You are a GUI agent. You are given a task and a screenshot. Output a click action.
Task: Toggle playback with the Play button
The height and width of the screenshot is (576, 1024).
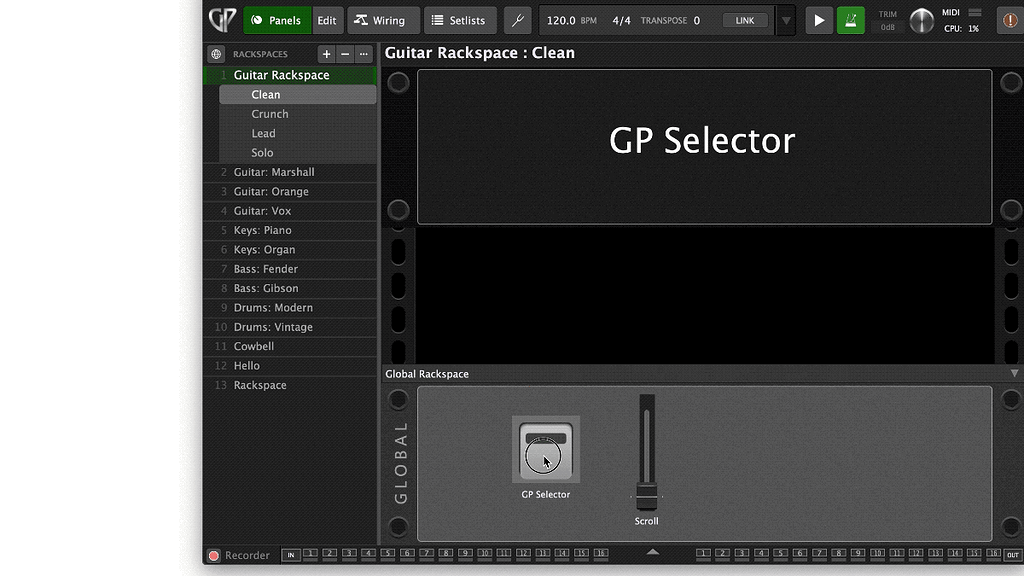[819, 19]
